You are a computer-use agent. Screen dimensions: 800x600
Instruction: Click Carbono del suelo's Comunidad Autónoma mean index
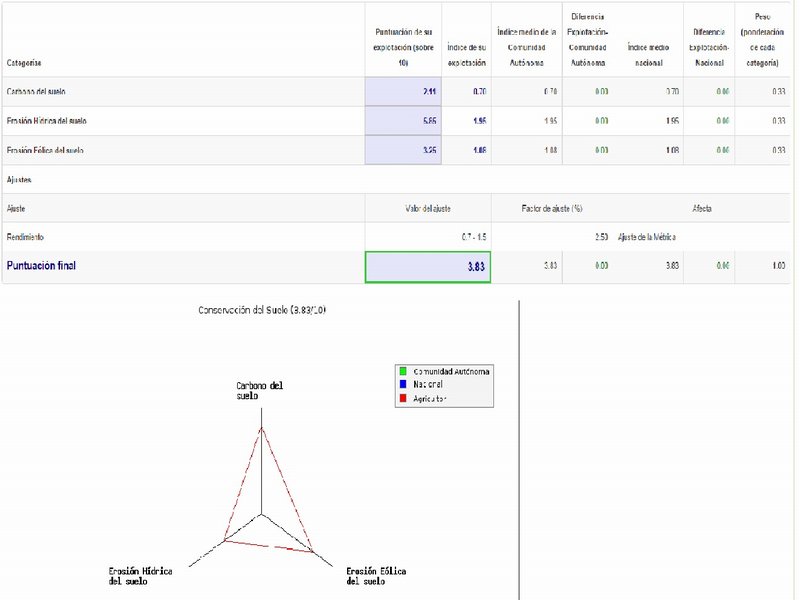click(x=550, y=92)
